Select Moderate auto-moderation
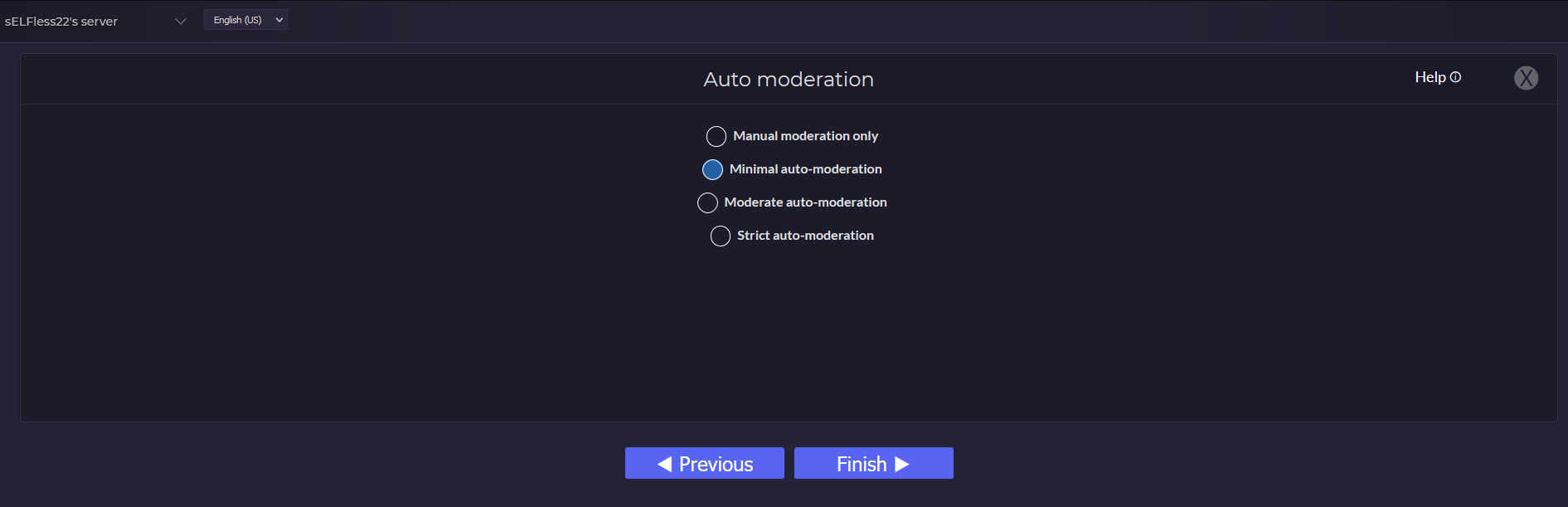 (707, 202)
